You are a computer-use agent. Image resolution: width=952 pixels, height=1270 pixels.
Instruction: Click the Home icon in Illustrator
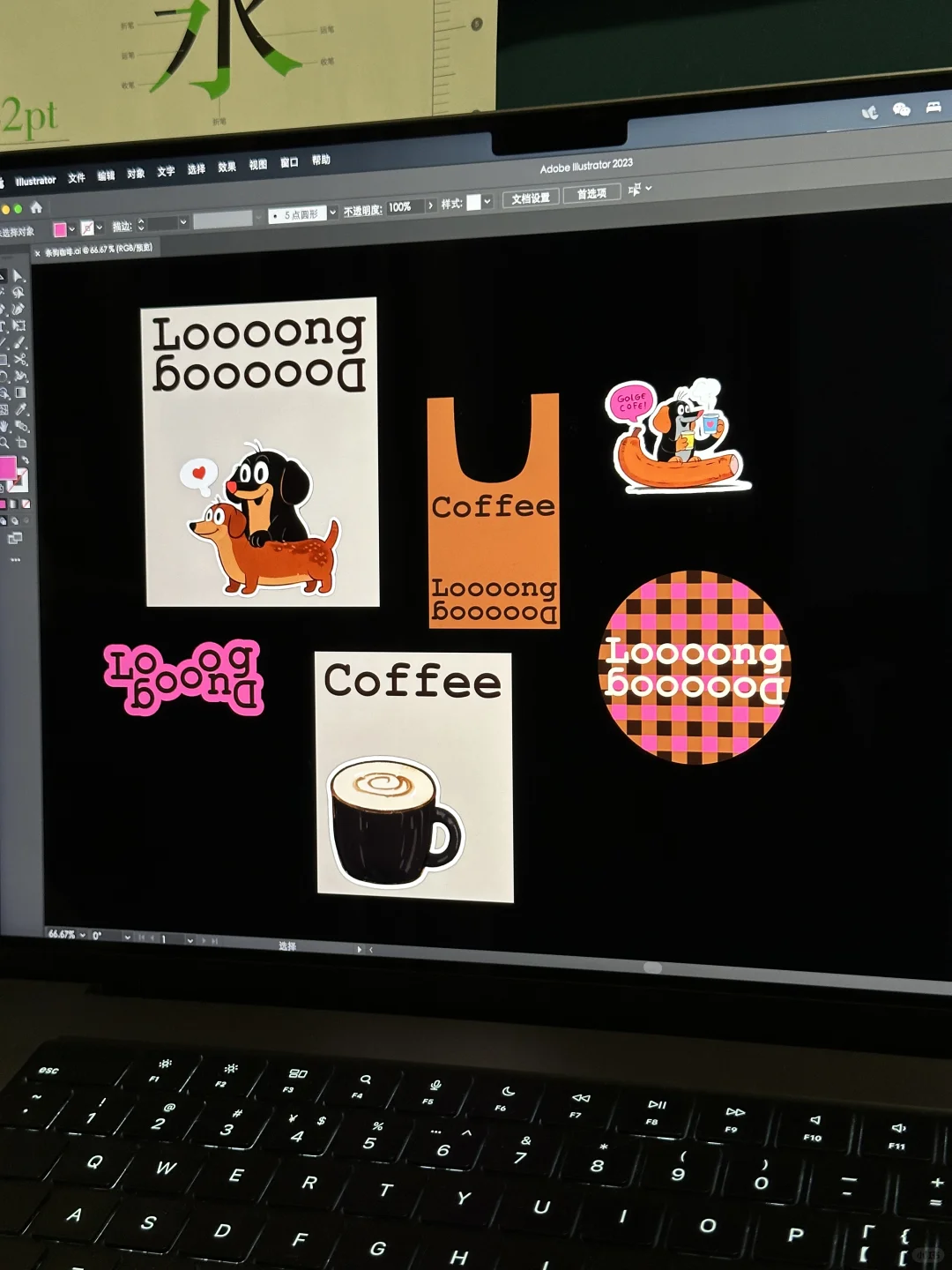pos(36,207)
